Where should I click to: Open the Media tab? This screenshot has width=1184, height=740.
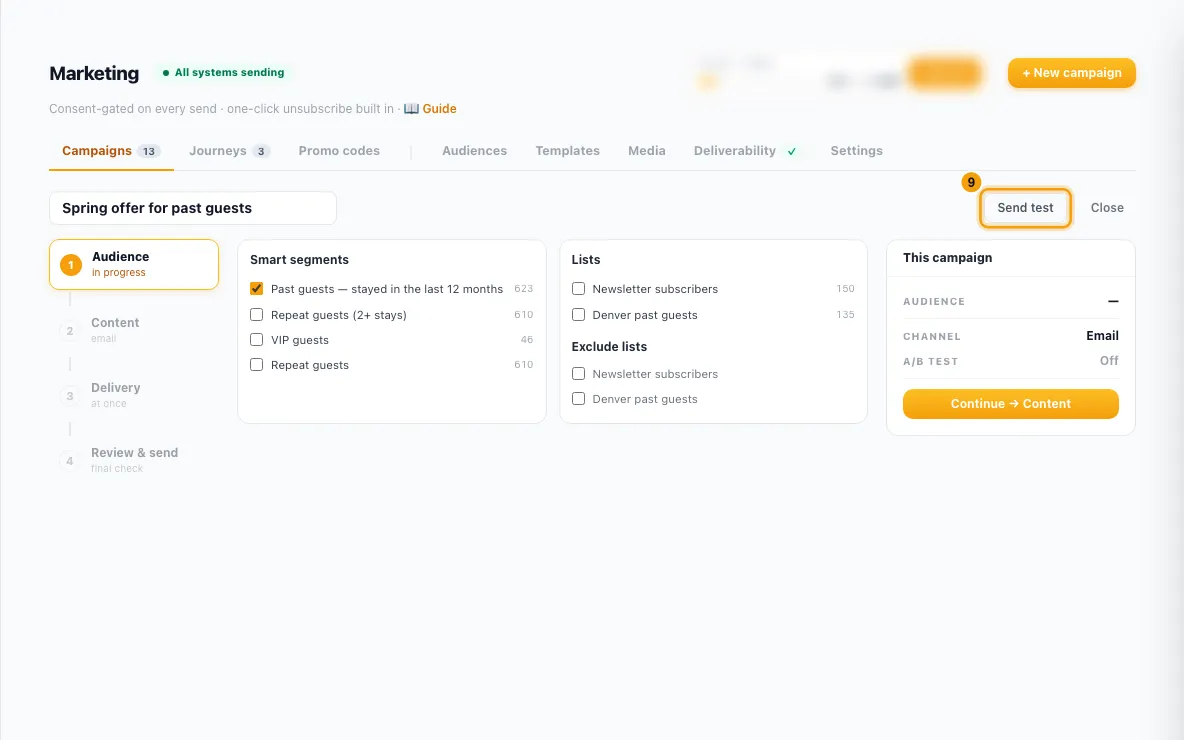(646, 151)
